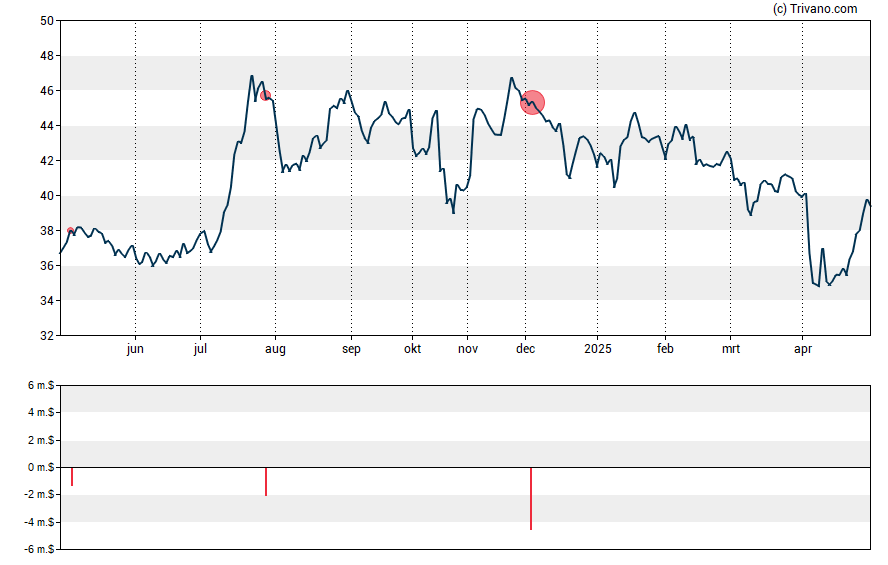Image resolution: width=888 pixels, height=565 pixels.
Task: Click the red marker near late July peak
Action: coord(266,96)
